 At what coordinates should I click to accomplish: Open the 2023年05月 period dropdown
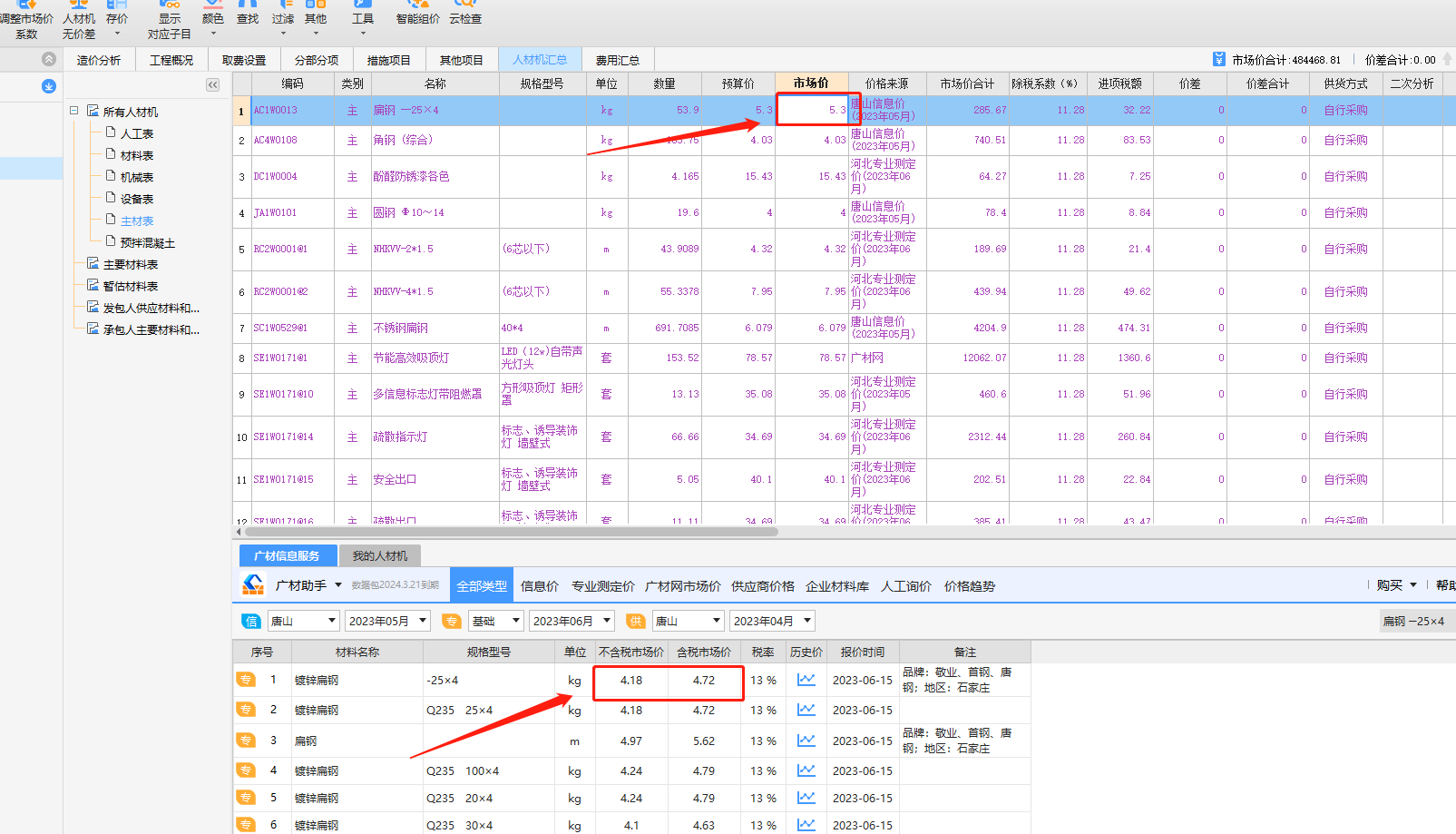[x=387, y=621]
